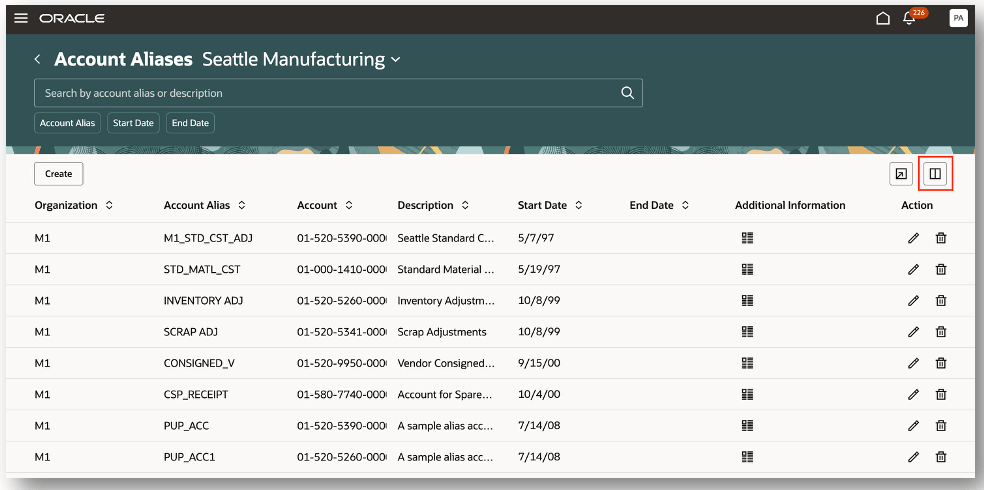Click the M1_STD_CST_ADJ alias cell

[x=208, y=238]
